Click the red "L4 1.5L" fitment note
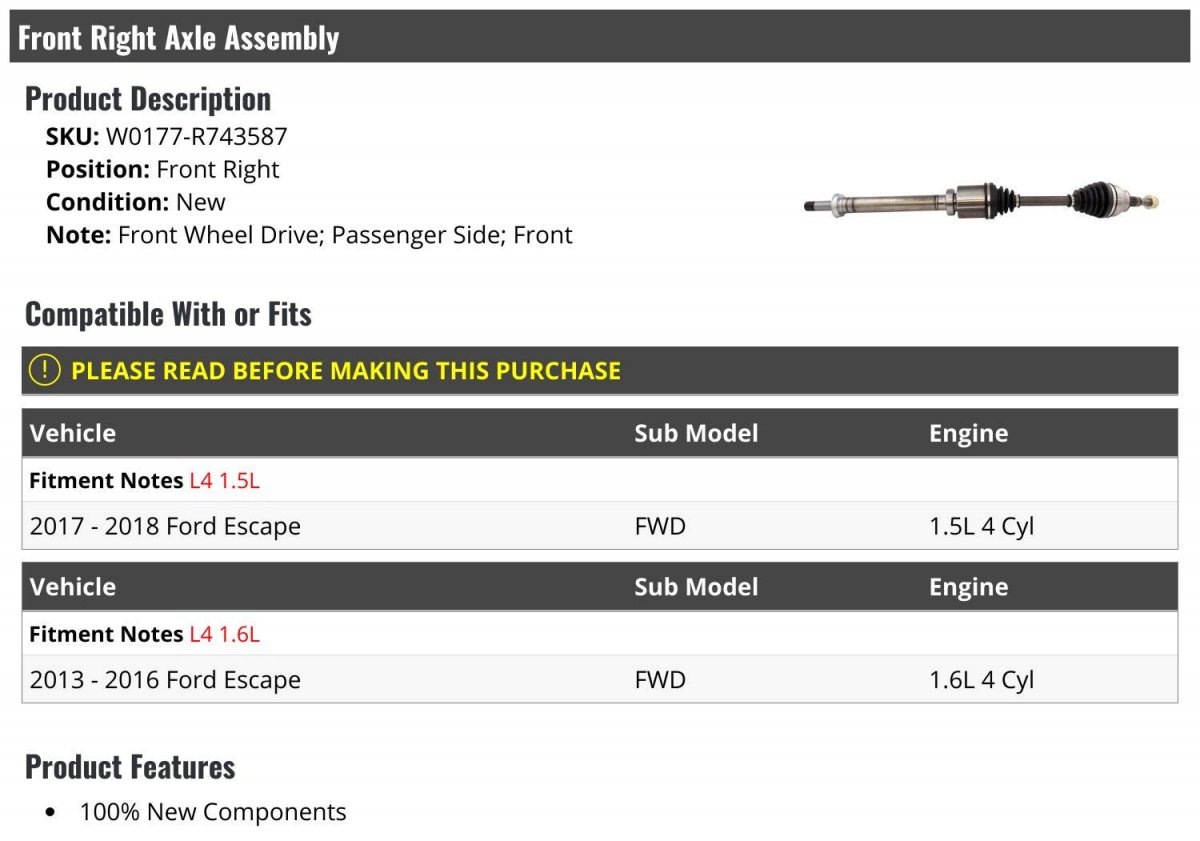Image resolution: width=1200 pixels, height=841 pixels. point(224,481)
